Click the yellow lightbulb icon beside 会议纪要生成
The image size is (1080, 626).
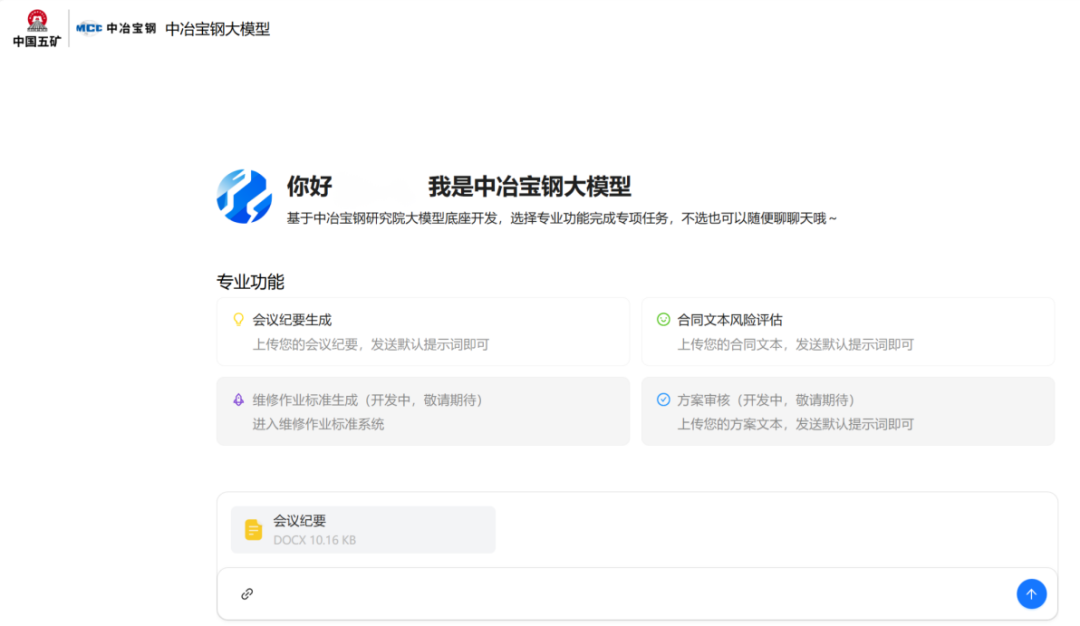[x=238, y=320]
